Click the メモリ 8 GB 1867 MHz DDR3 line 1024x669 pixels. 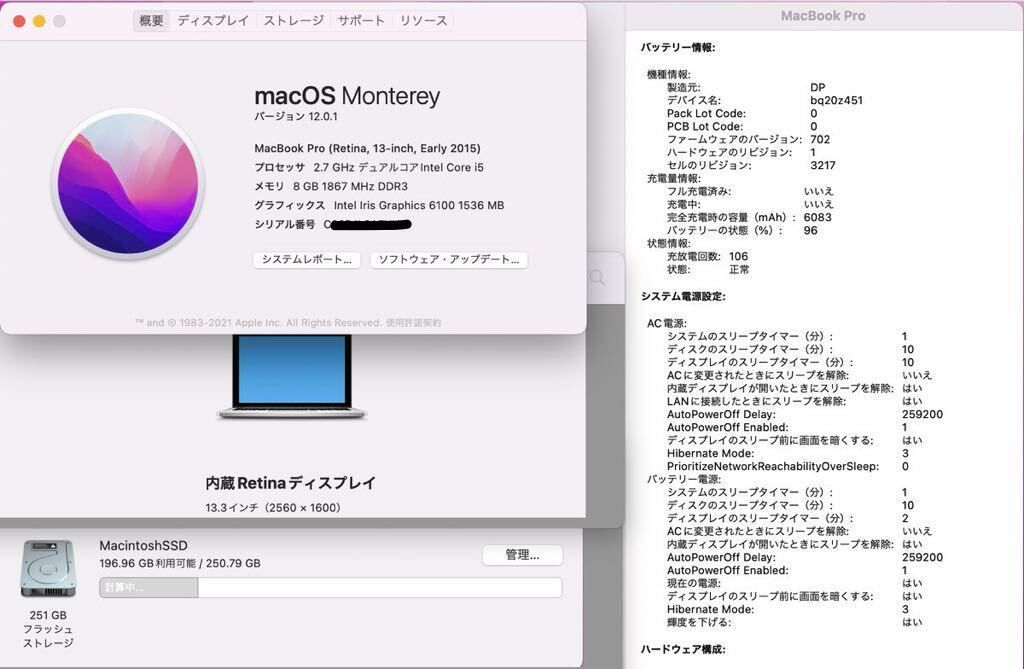tap(331, 186)
